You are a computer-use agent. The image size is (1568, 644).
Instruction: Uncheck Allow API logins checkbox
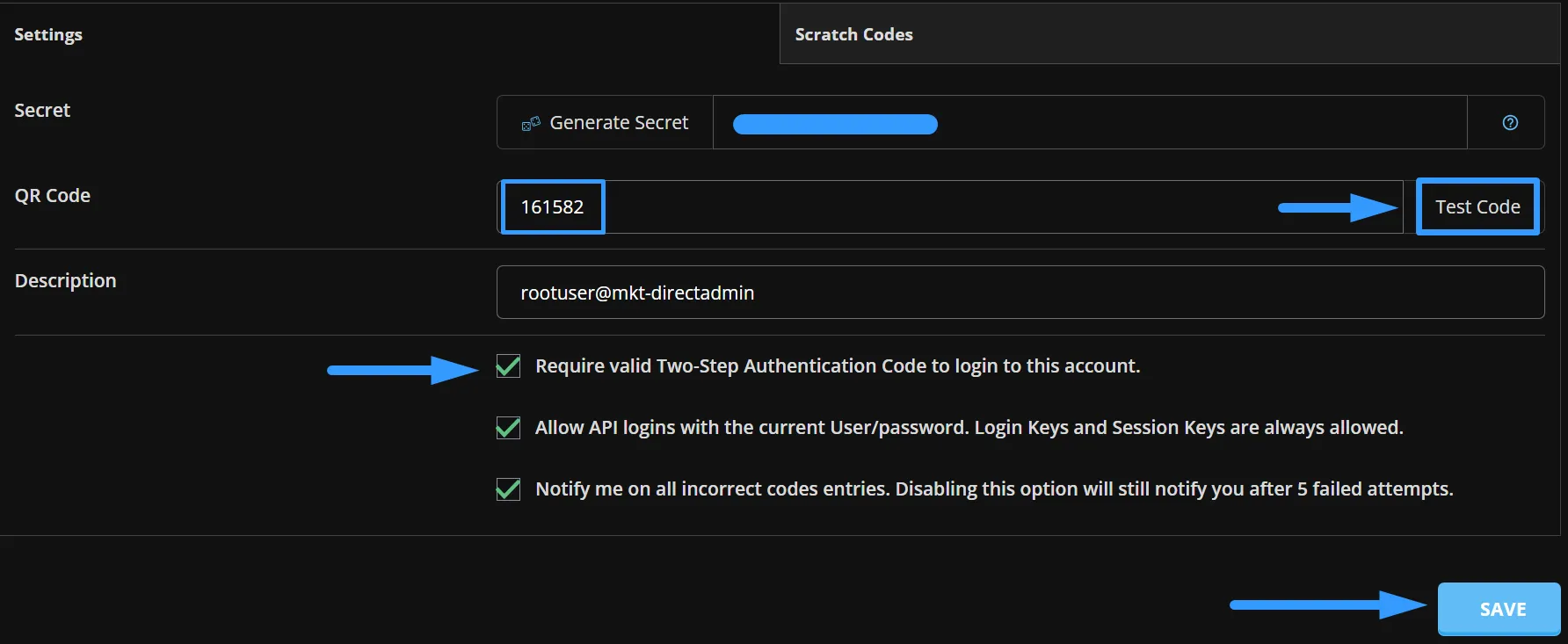pos(508,428)
